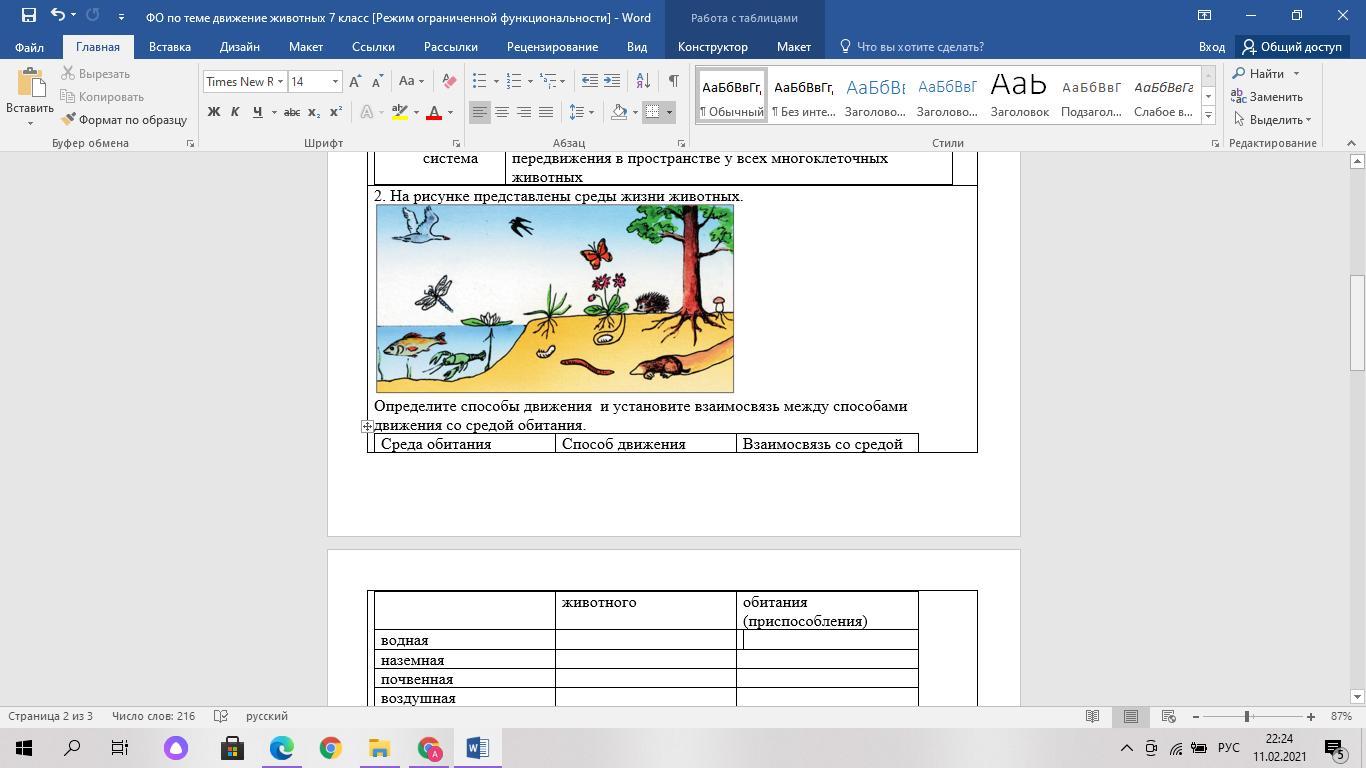This screenshot has height=768, width=1366.
Task: Sort the selected text alphabetically
Action: click(x=643, y=82)
